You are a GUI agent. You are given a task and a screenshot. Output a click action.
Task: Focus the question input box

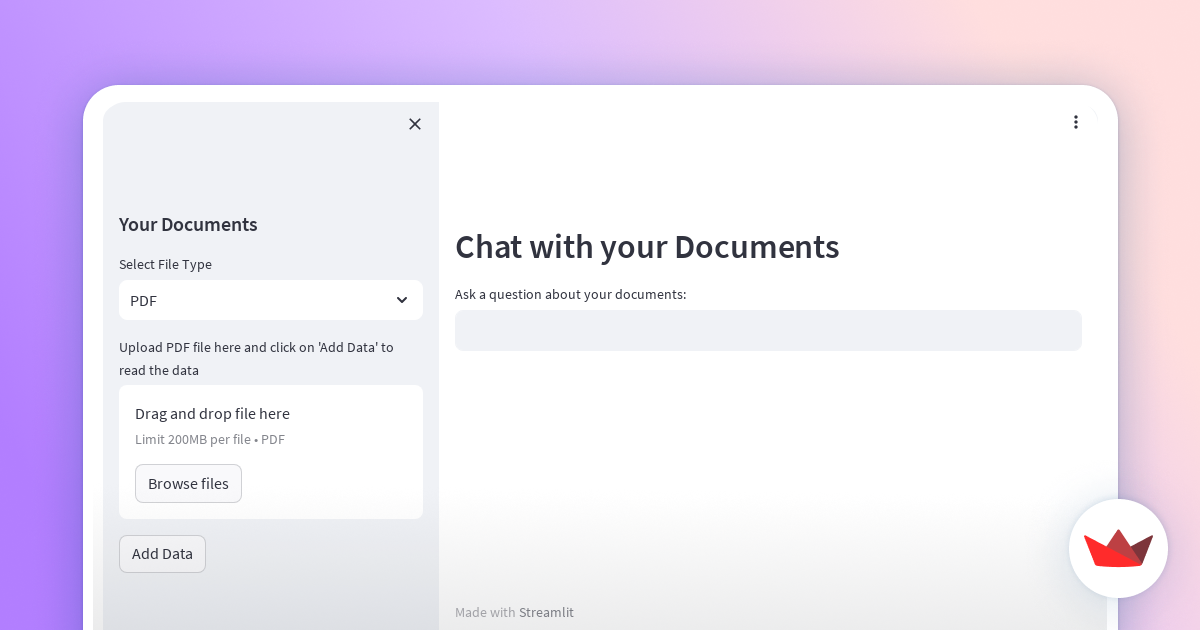click(768, 330)
